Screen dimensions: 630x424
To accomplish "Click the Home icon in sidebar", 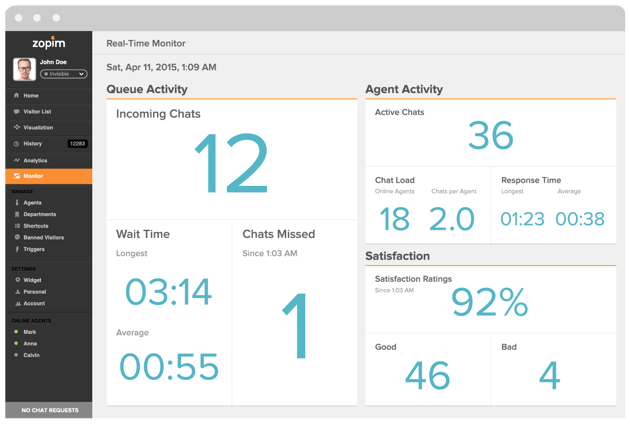I will (16, 96).
